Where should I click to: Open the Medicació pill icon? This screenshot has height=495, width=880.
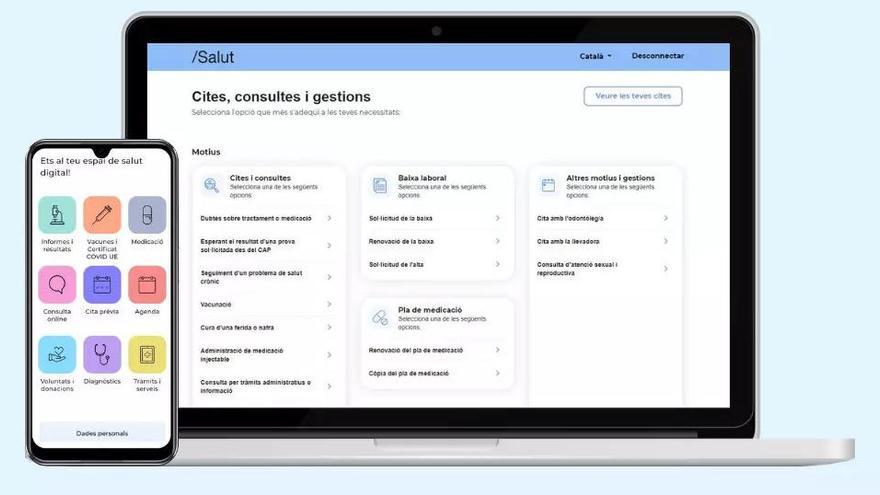(147, 215)
